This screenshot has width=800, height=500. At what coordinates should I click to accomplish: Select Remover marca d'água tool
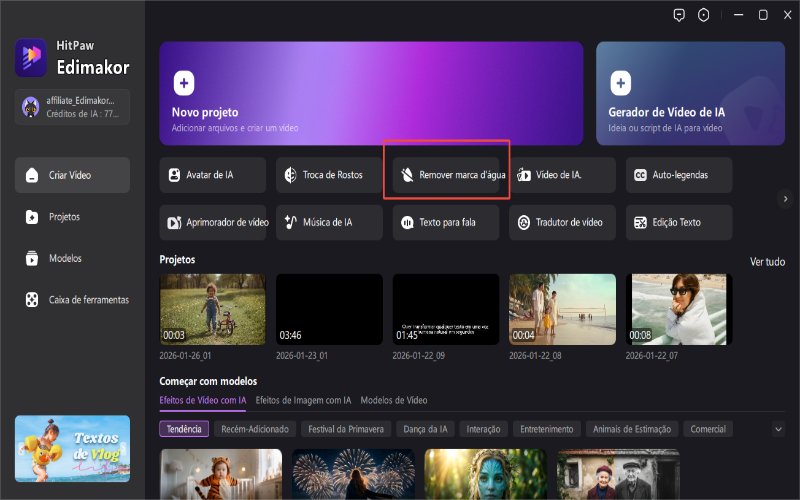click(x=447, y=175)
